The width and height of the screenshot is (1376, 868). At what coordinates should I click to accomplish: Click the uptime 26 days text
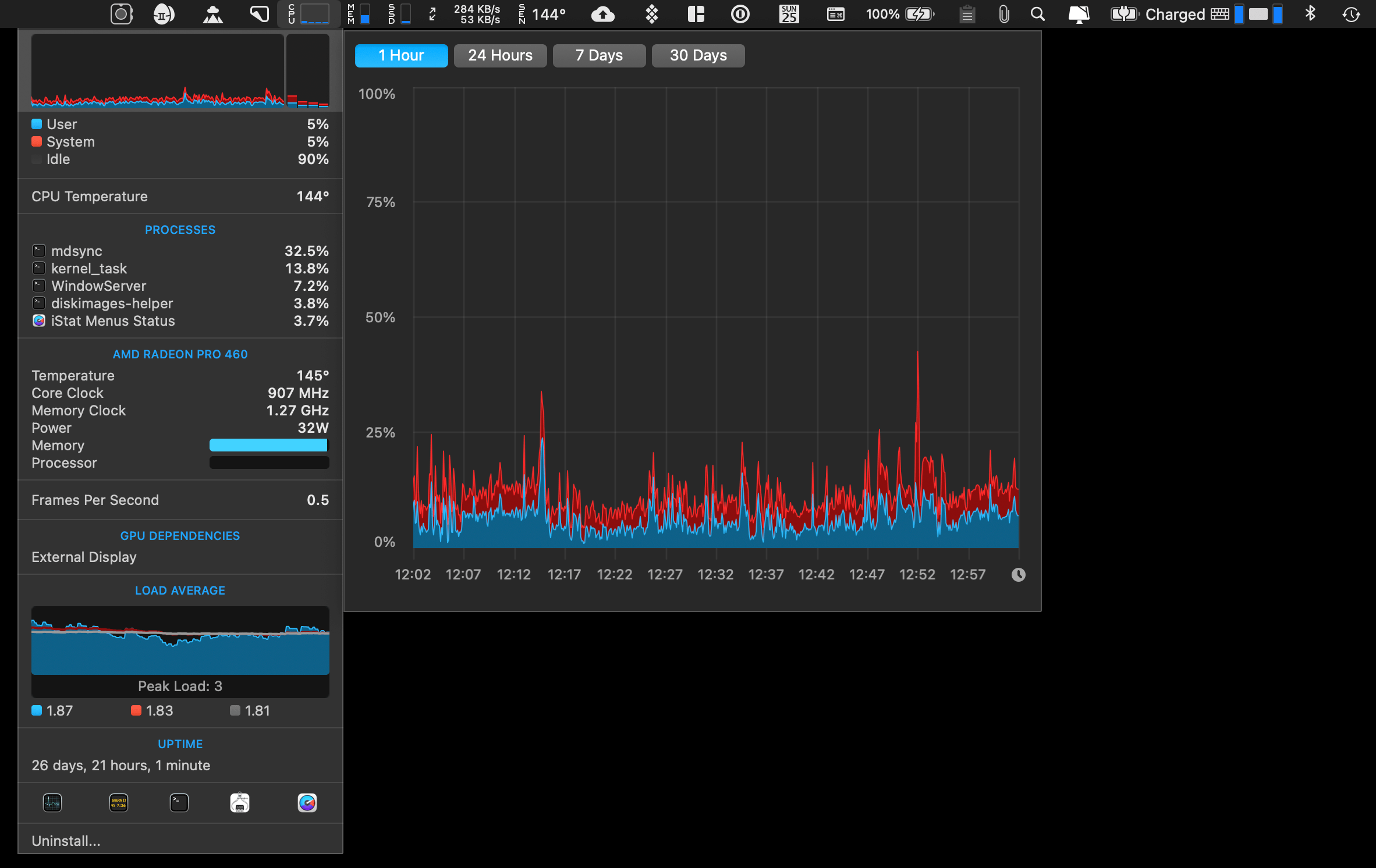pos(120,765)
